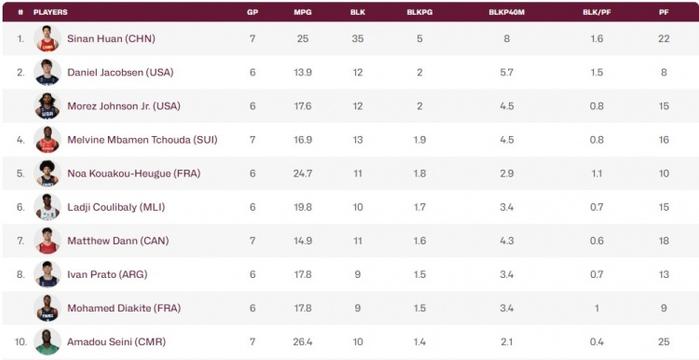Click Amadou Seini's avatar photo
Image resolution: width=699 pixels, height=360 pixels.
[48, 342]
